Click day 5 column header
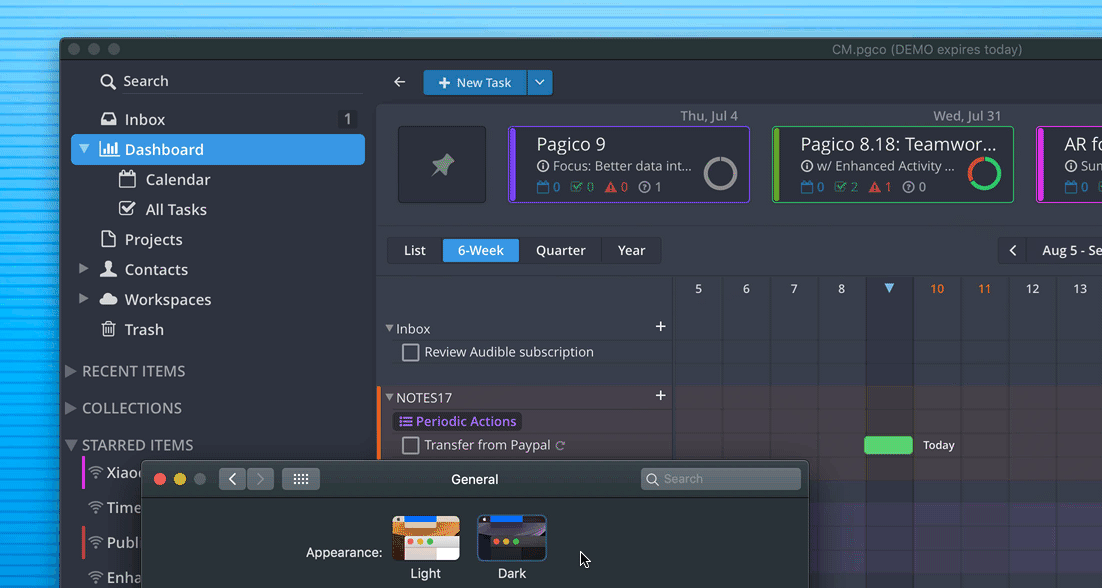 pyautogui.click(x=698, y=289)
